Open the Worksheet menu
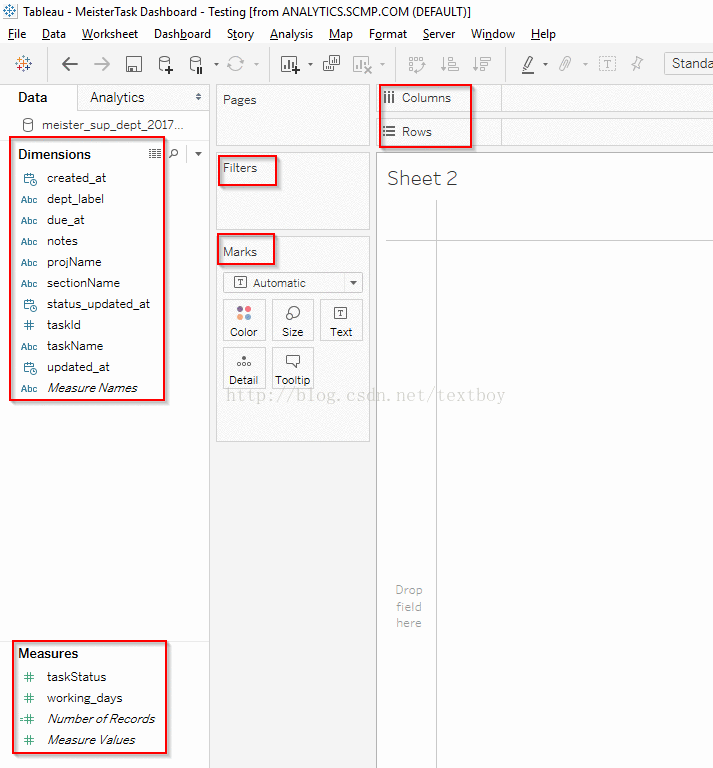 [x=110, y=34]
